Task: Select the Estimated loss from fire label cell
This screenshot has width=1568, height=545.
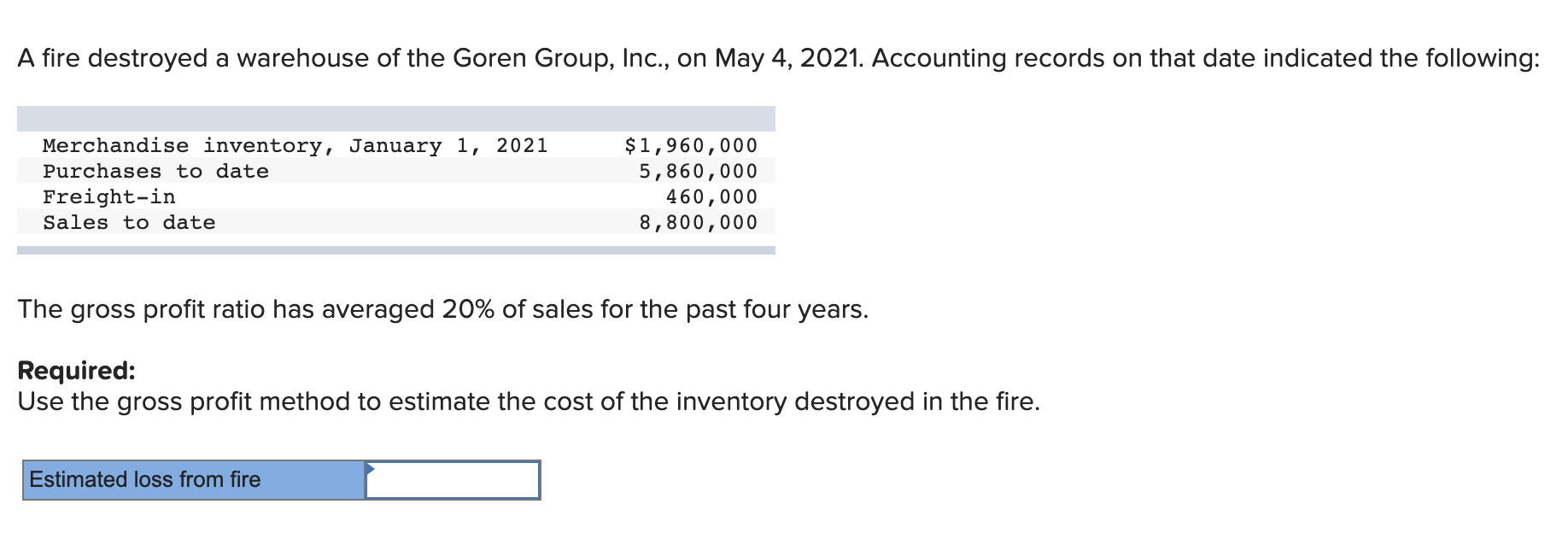Action: pos(194,480)
